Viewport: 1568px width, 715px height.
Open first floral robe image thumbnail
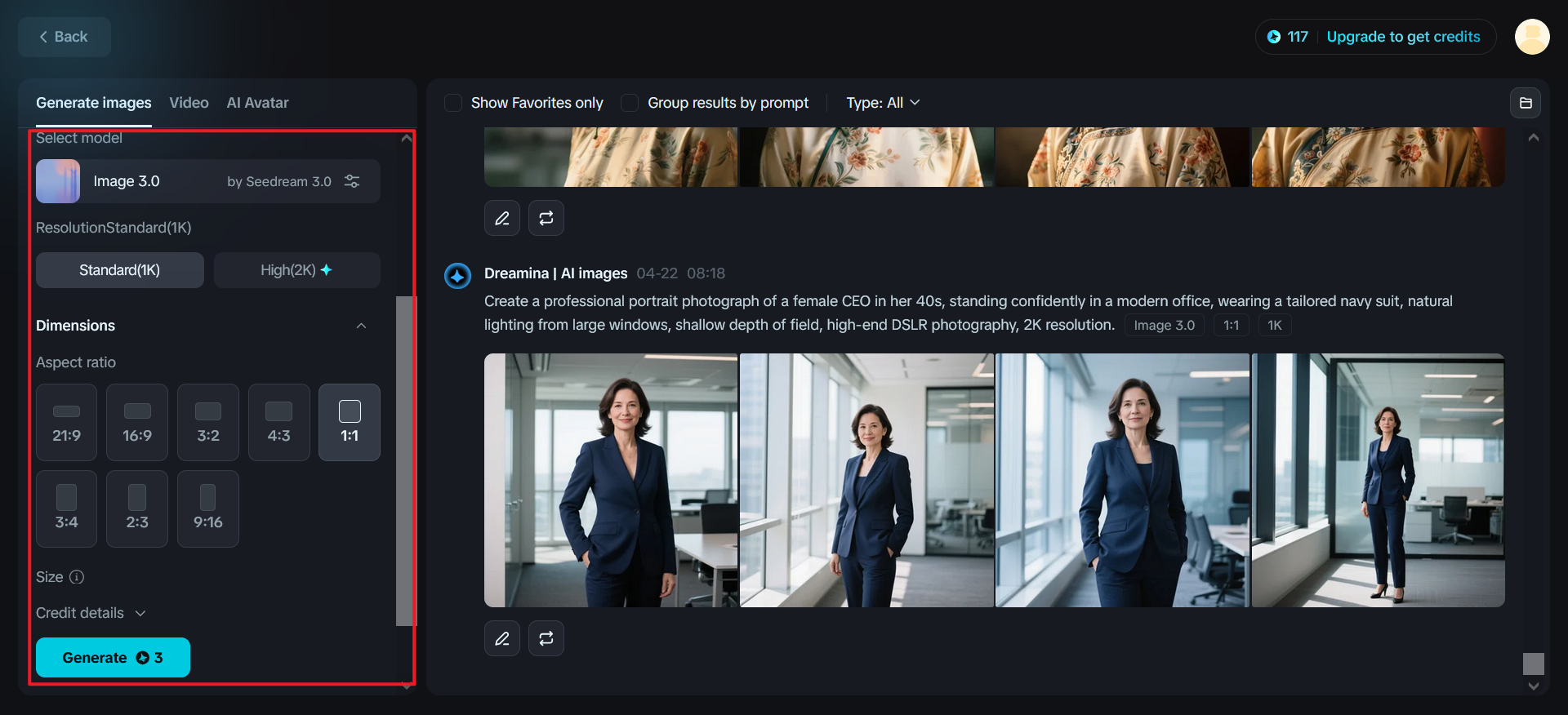pyautogui.click(x=611, y=157)
